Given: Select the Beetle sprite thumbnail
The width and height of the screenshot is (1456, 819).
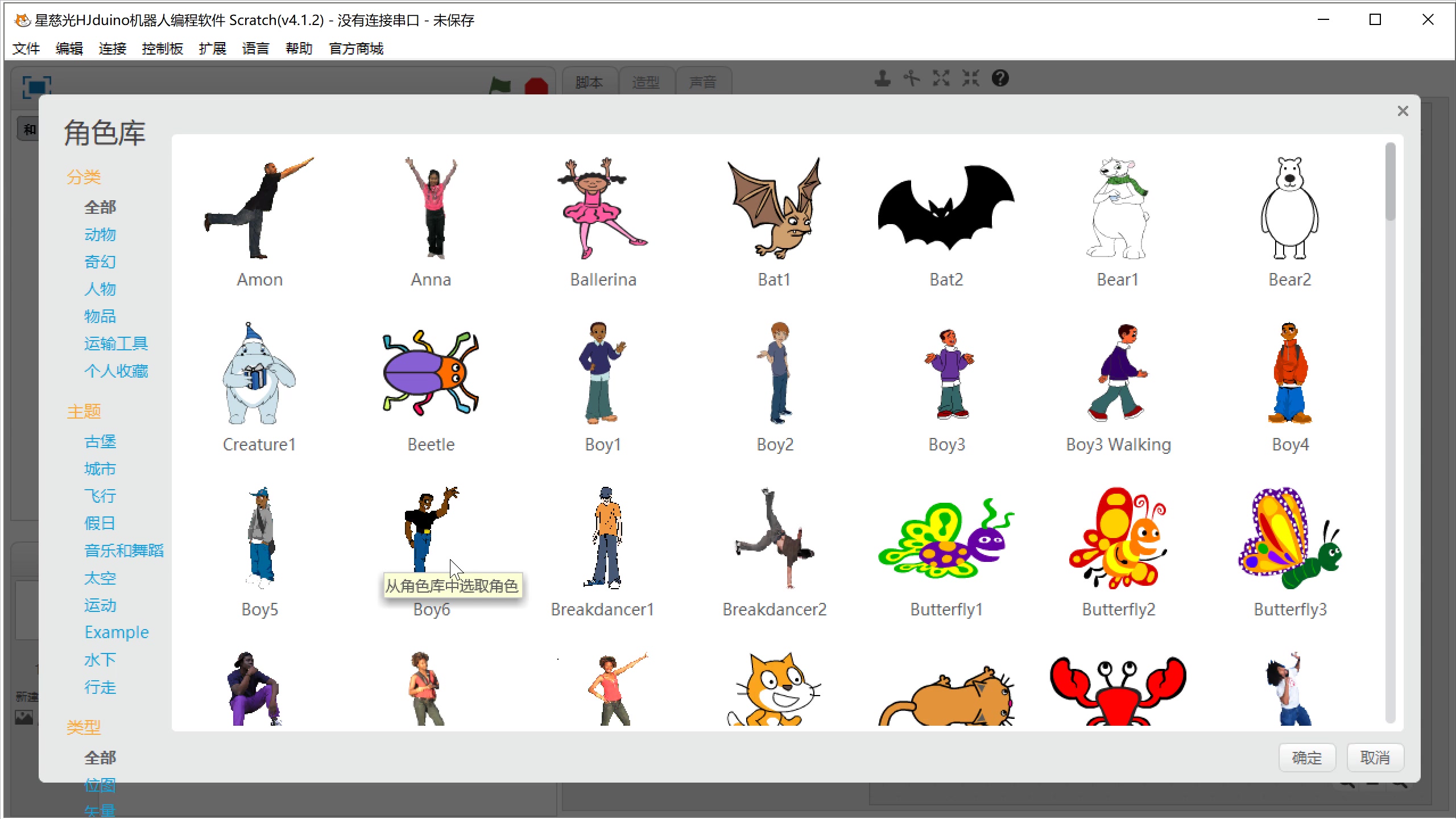Looking at the screenshot, I should point(431,373).
